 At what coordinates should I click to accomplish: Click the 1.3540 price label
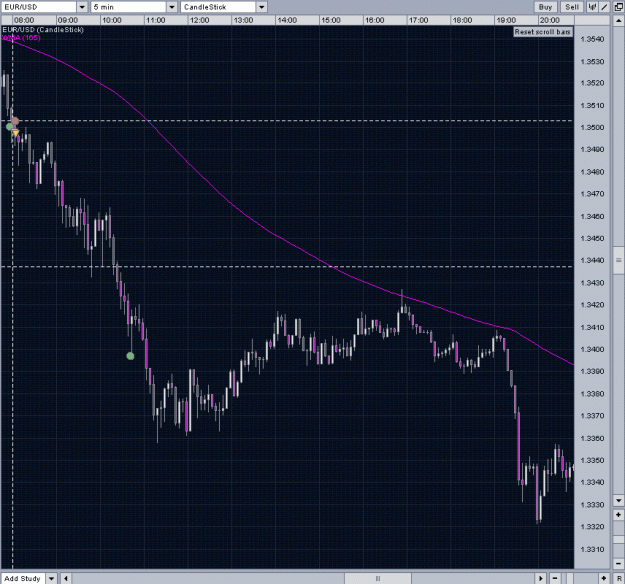point(592,39)
